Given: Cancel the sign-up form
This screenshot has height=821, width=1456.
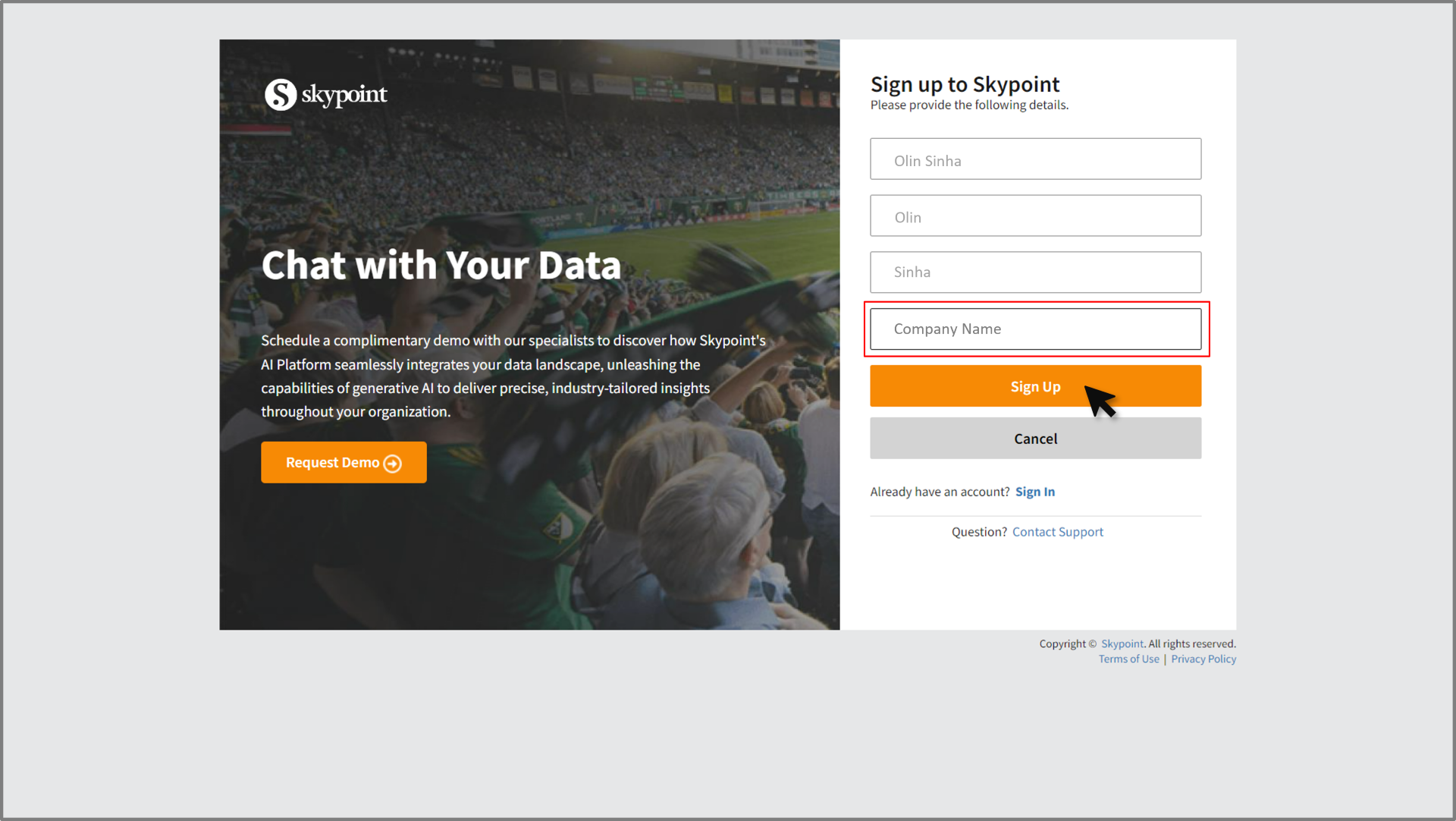Looking at the screenshot, I should click(1035, 439).
